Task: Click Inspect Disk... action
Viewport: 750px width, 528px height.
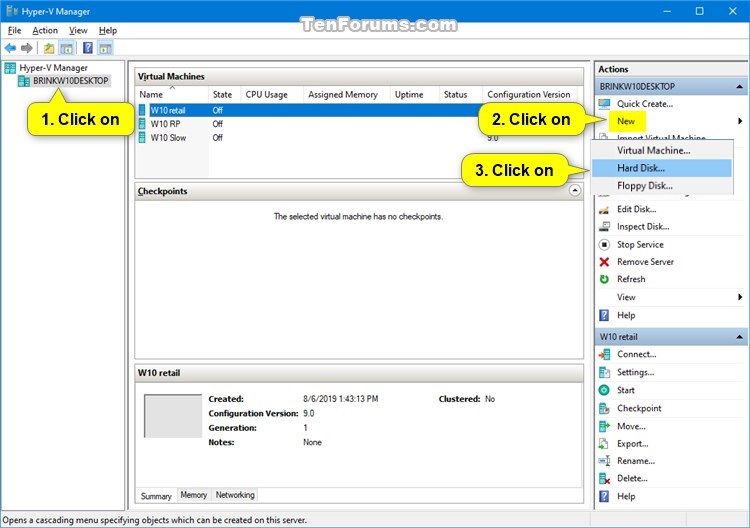Action: pyautogui.click(x=643, y=227)
